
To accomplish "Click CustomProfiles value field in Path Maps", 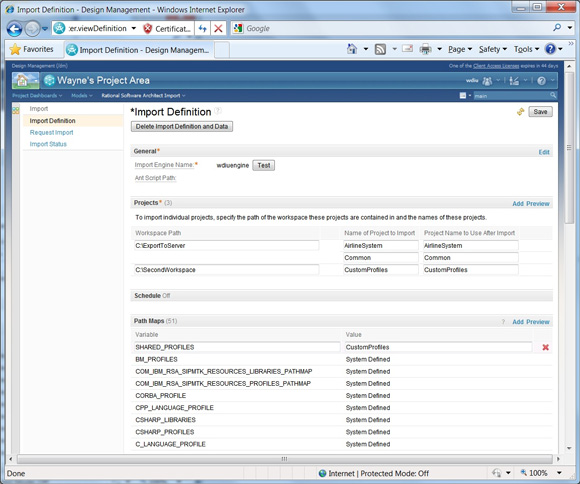I will 438,347.
